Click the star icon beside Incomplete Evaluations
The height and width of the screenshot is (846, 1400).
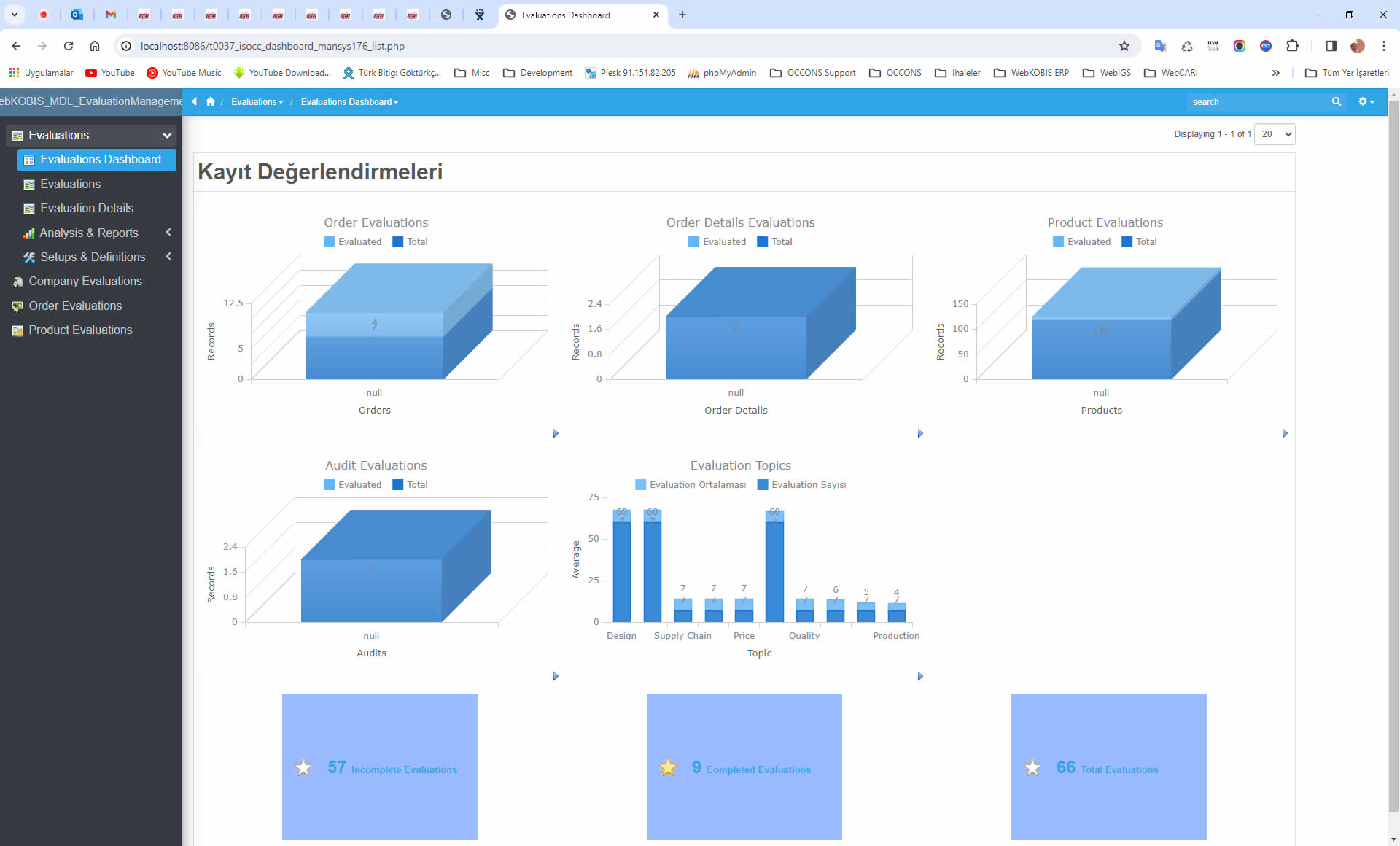[303, 768]
